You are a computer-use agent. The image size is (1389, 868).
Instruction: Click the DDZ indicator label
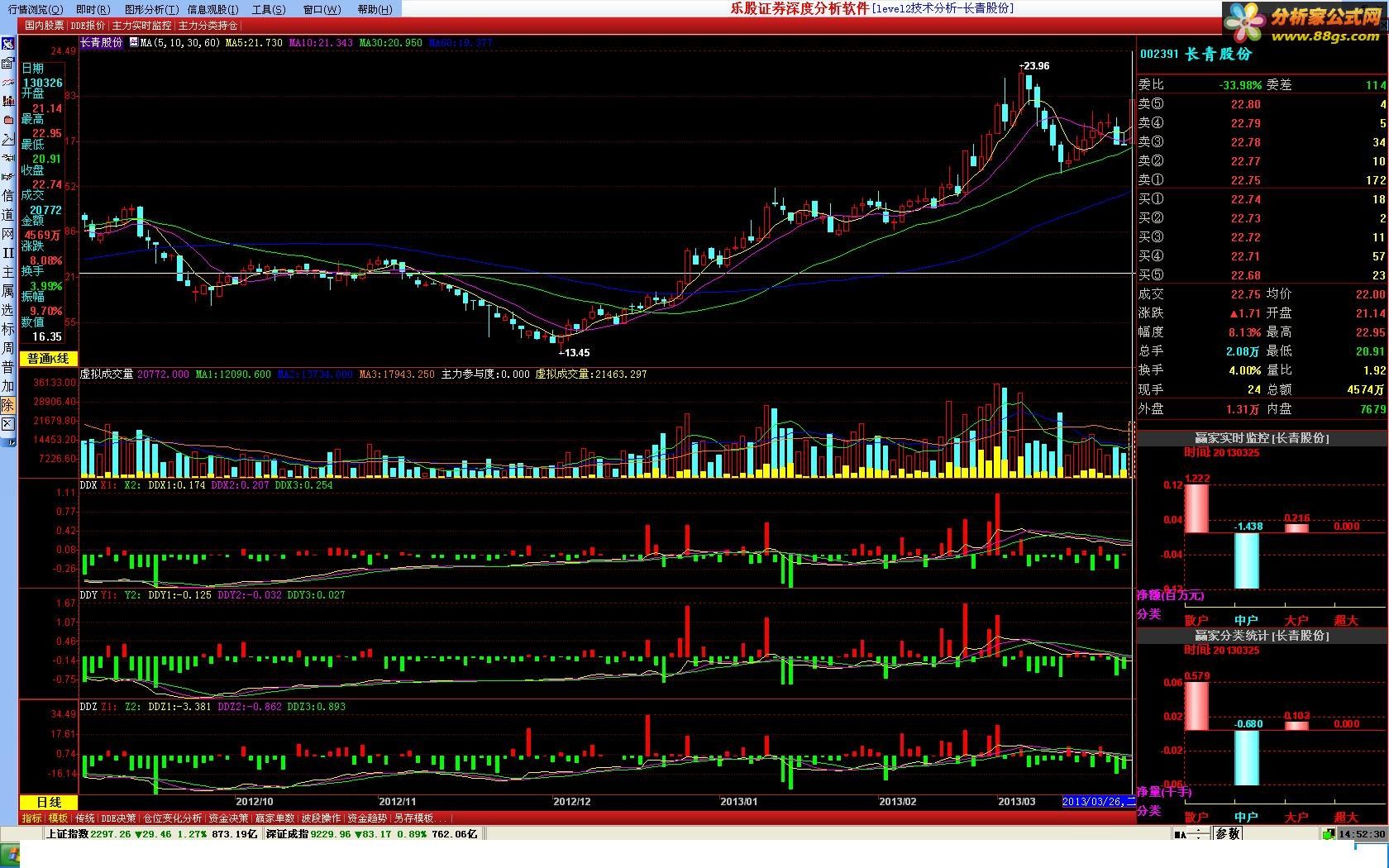point(88,707)
